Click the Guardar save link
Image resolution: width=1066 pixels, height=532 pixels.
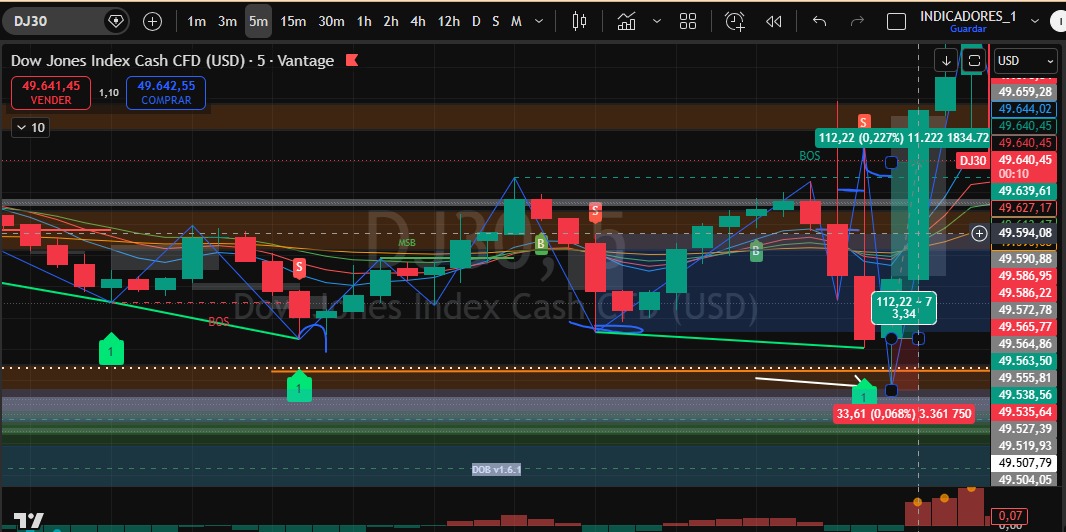pyautogui.click(x=968, y=29)
